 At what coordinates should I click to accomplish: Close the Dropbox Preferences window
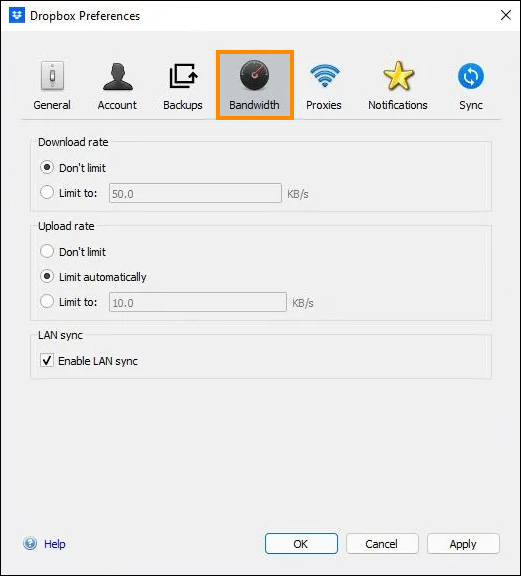point(506,15)
